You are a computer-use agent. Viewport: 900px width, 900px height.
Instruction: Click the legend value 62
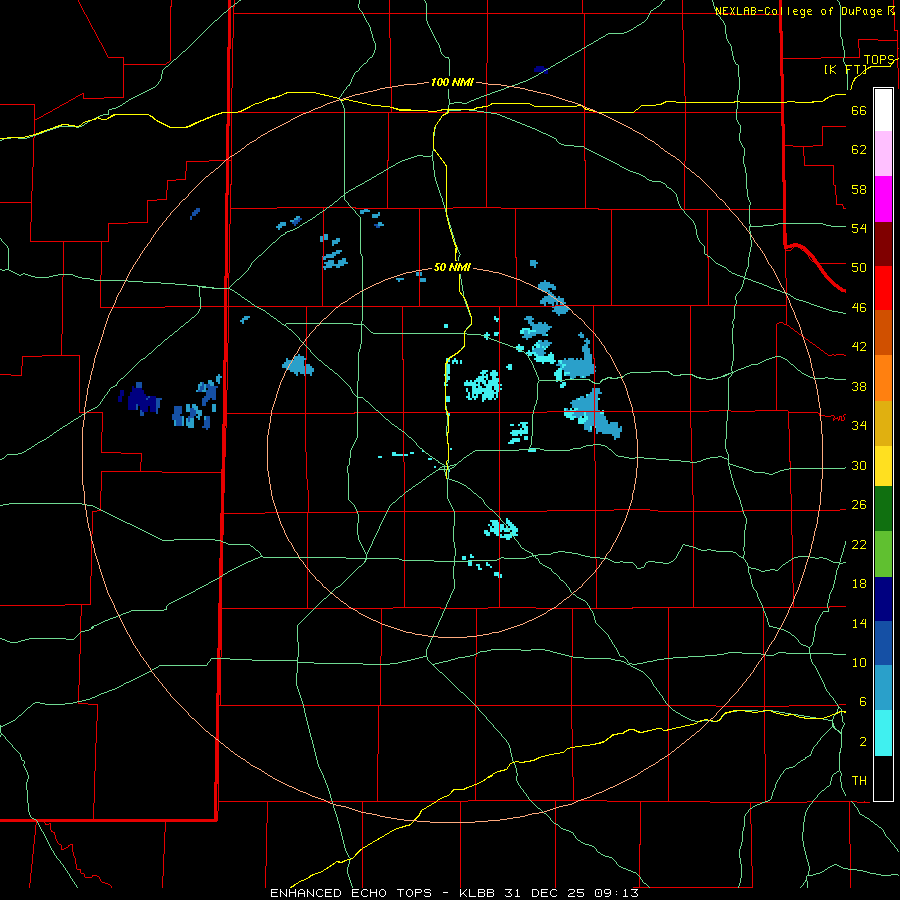859,150
